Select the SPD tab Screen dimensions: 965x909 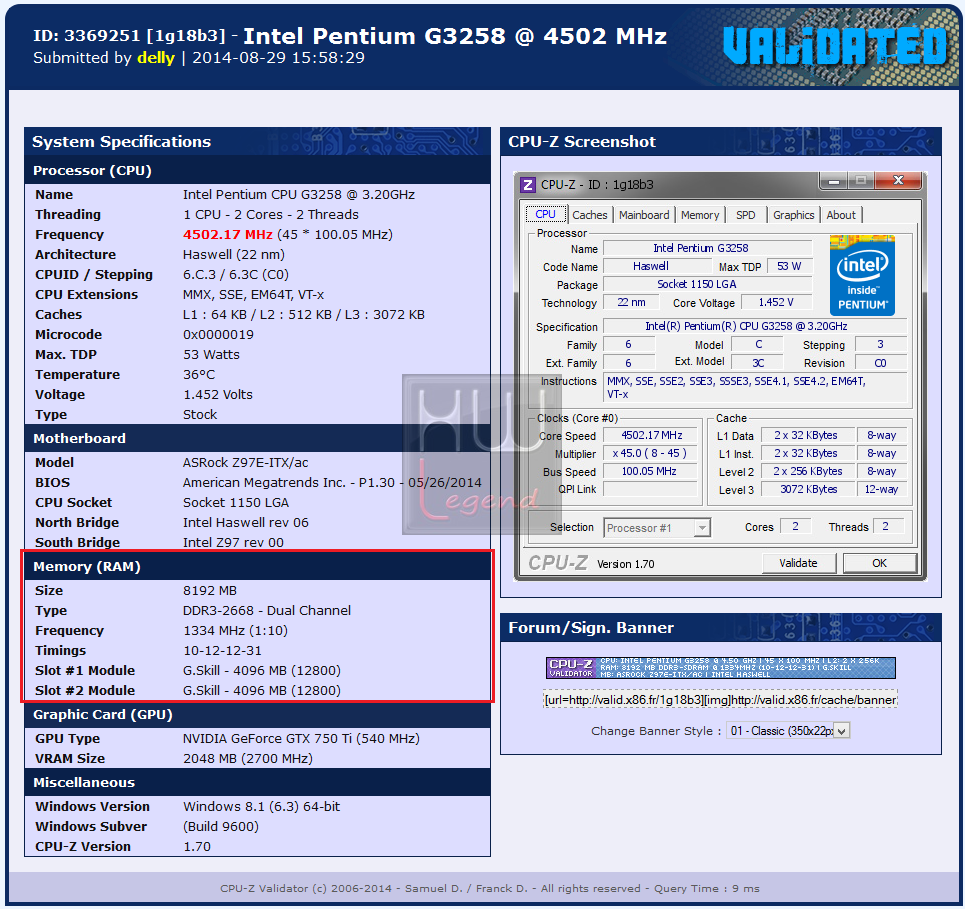745,215
